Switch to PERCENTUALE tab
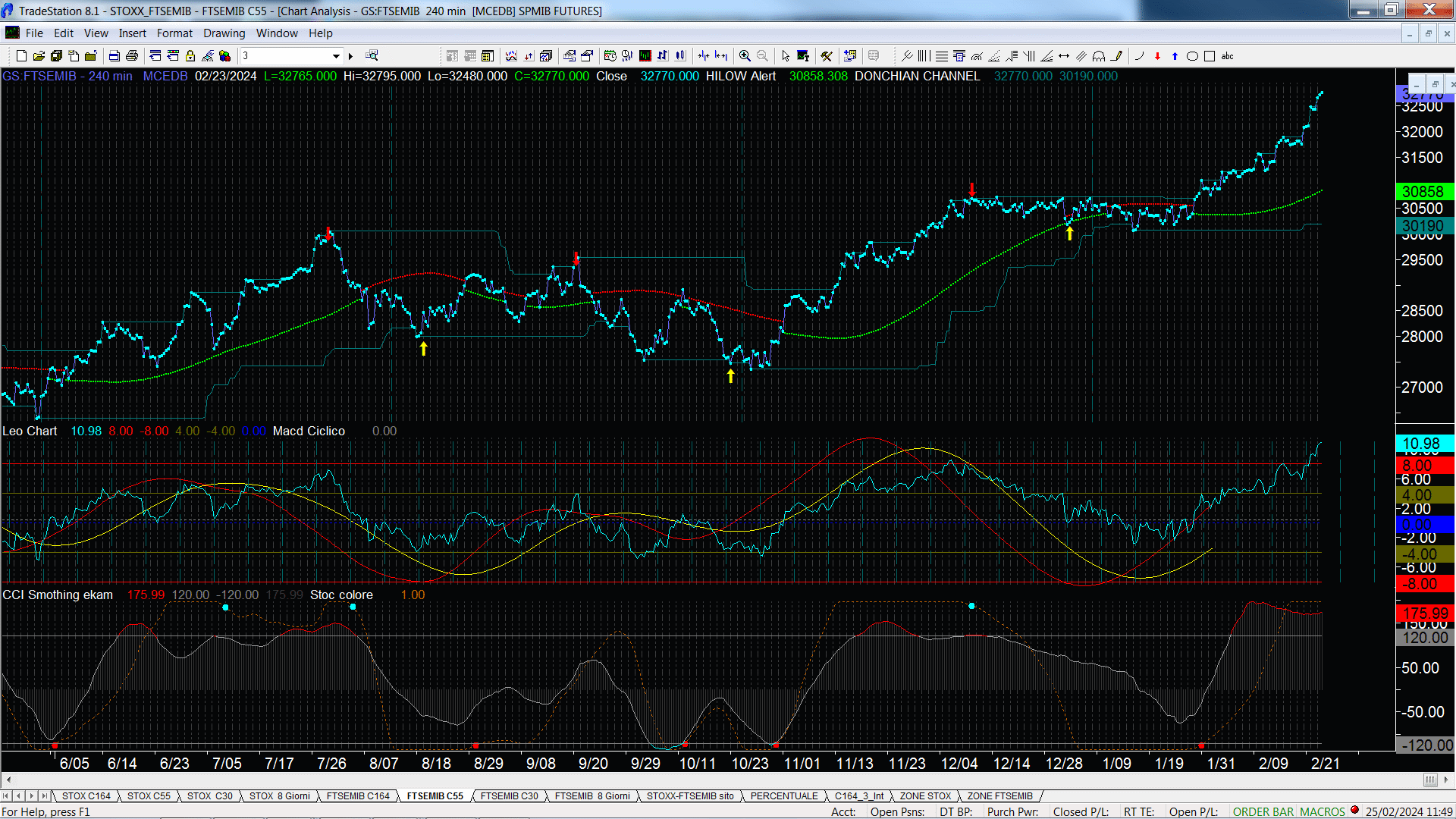The height and width of the screenshot is (819, 1456). click(x=784, y=795)
